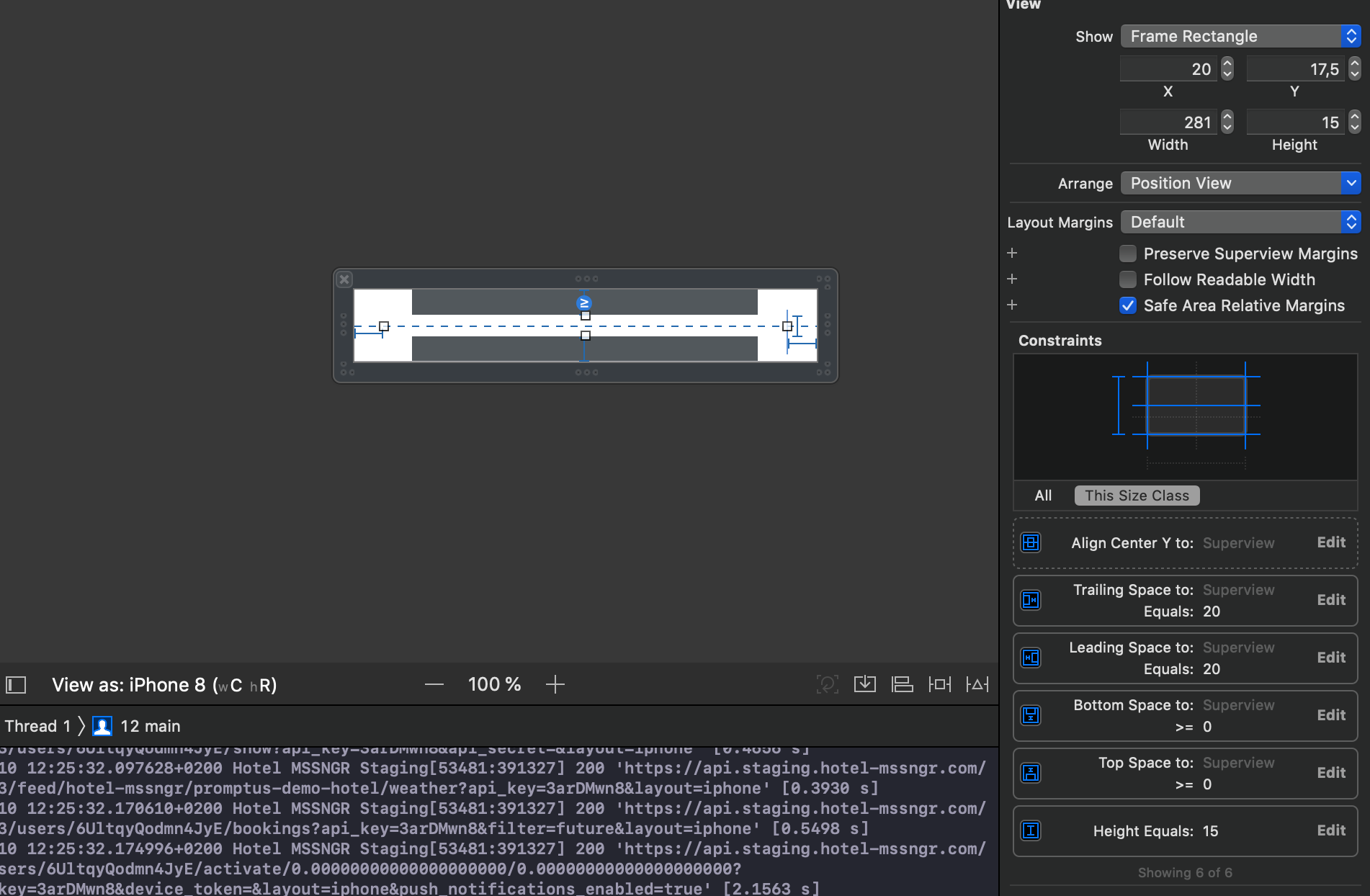This screenshot has width=1370, height=896.
Task: Edit the Leading Space constraint
Action: (1331, 658)
